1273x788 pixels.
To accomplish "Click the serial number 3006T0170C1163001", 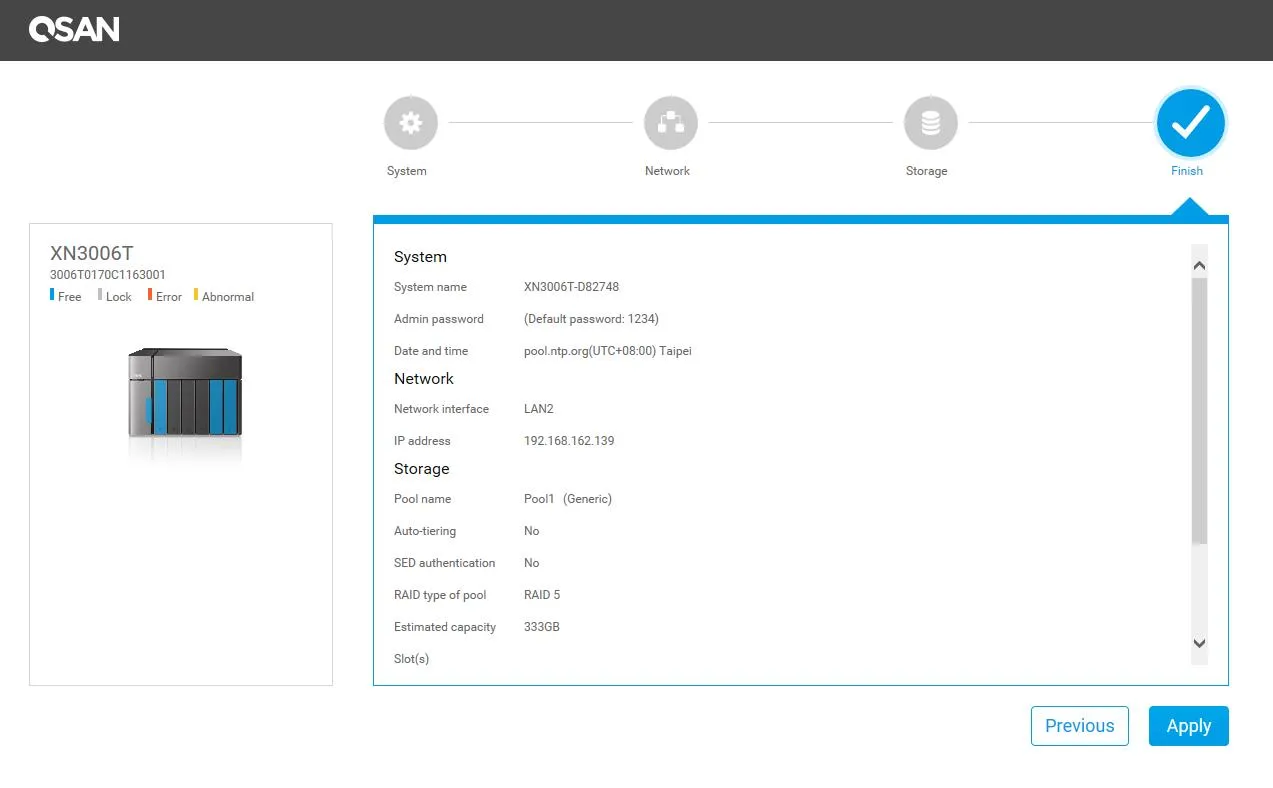I will tap(108, 275).
